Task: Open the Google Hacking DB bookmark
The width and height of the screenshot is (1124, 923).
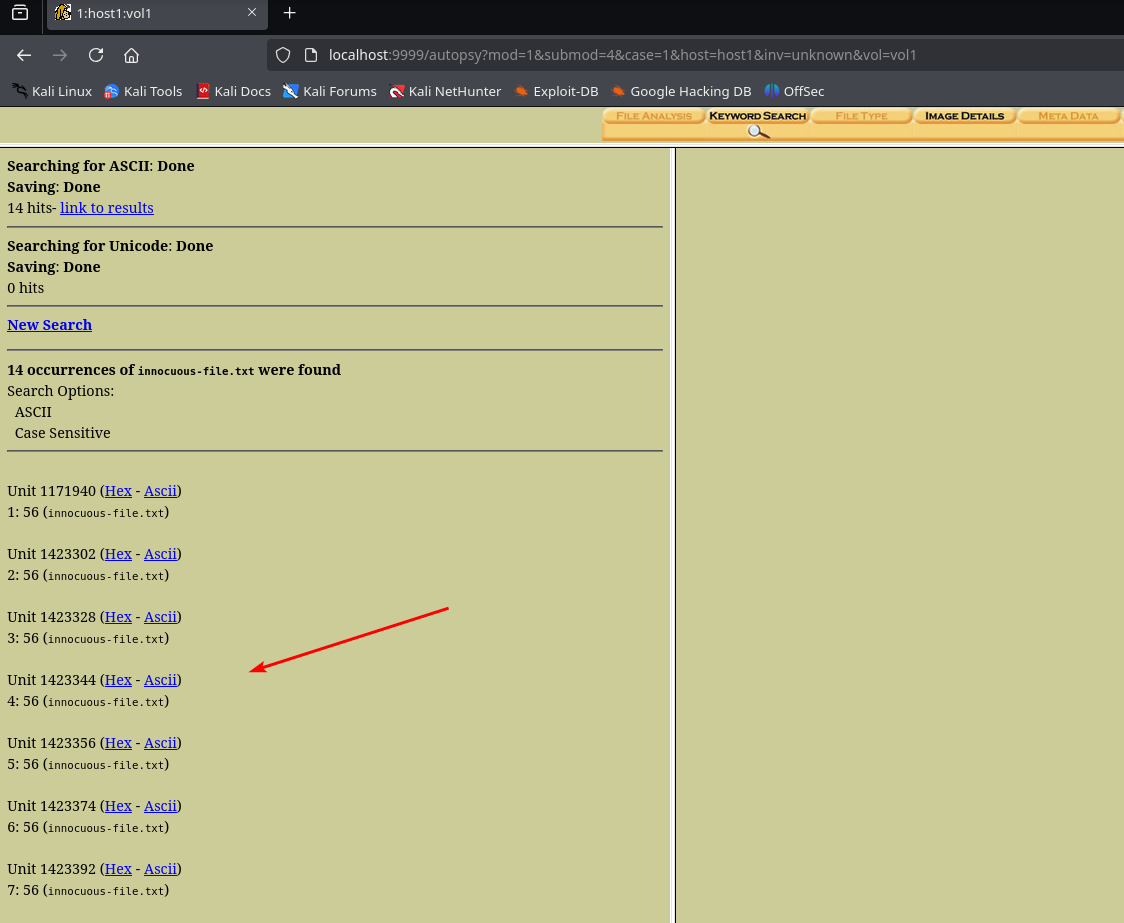Action: click(x=681, y=91)
